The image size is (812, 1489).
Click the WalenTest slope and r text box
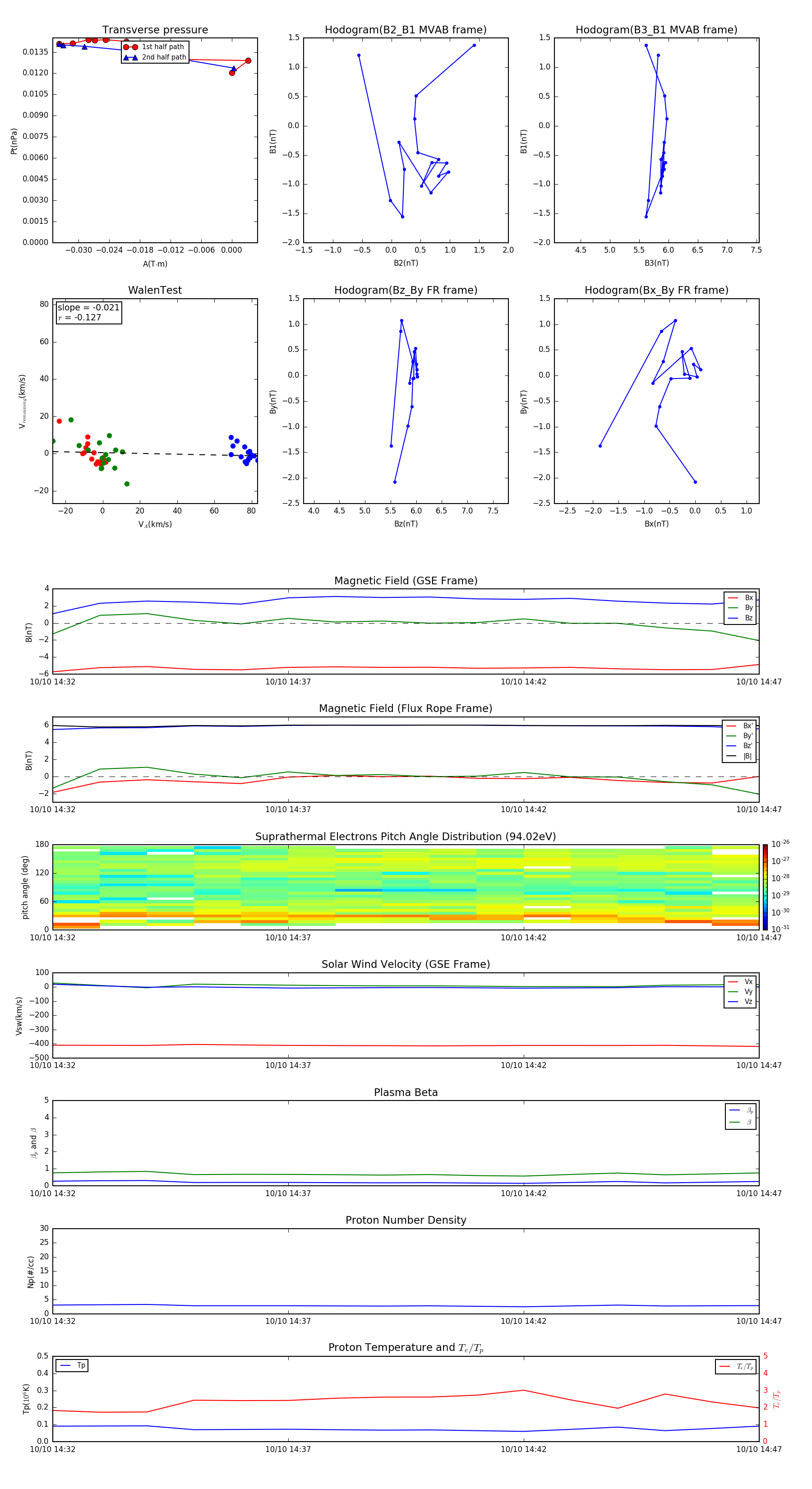89,313
